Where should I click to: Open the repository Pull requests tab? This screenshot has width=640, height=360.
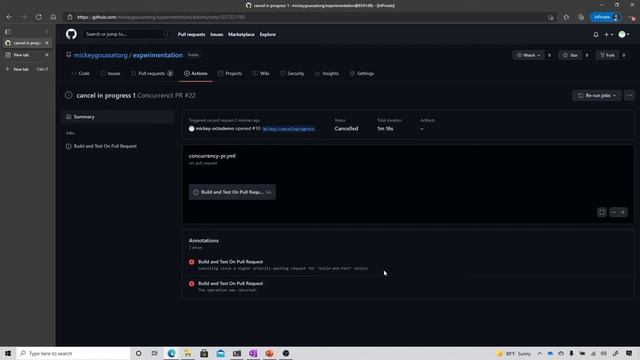point(152,73)
